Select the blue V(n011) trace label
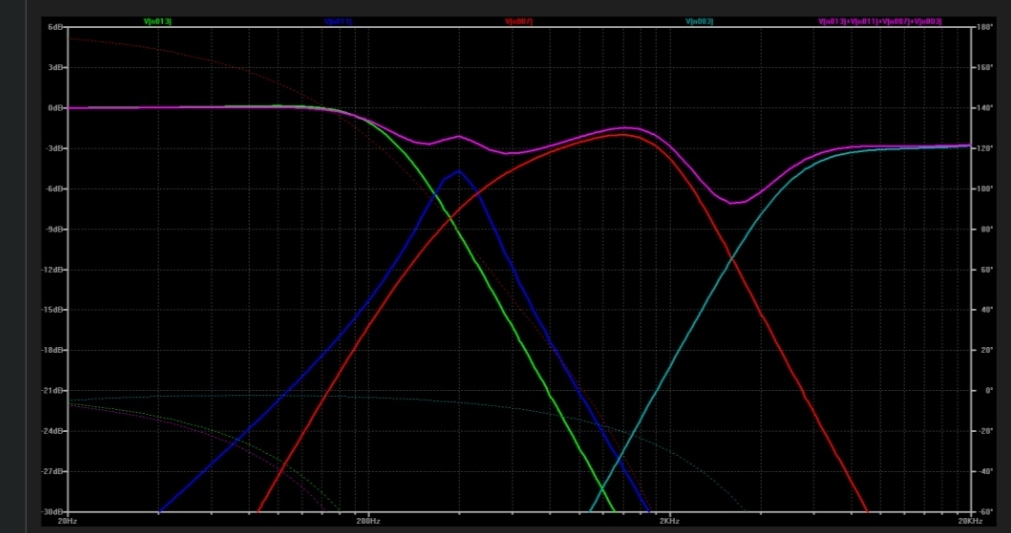1011x533 pixels. pyautogui.click(x=339, y=22)
